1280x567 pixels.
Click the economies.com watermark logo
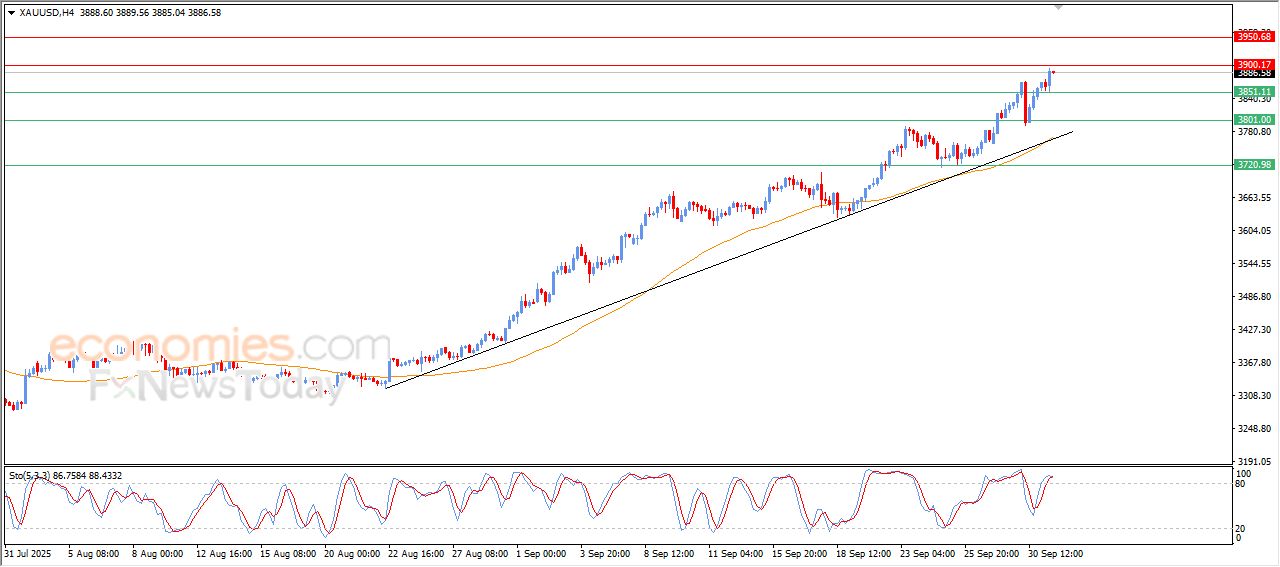(220, 347)
